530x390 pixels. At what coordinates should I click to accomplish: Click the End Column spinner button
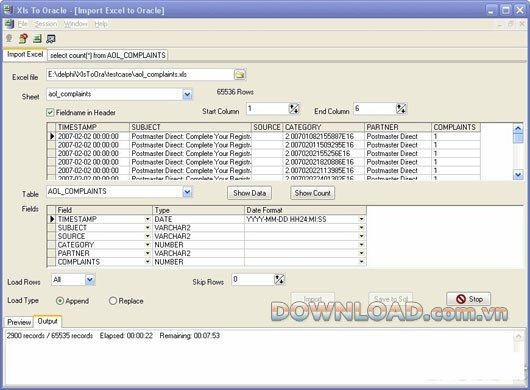pyautogui.click(x=401, y=109)
